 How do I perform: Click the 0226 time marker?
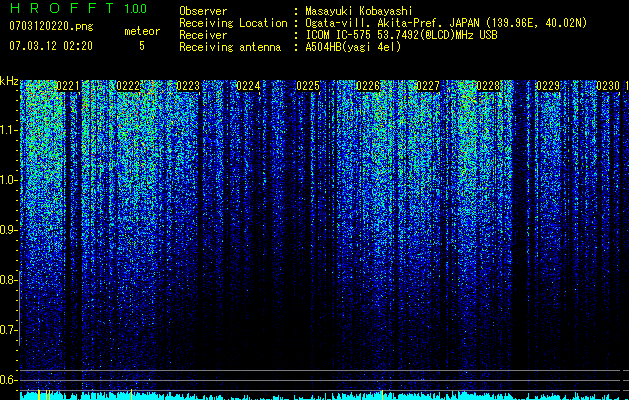[x=368, y=86]
